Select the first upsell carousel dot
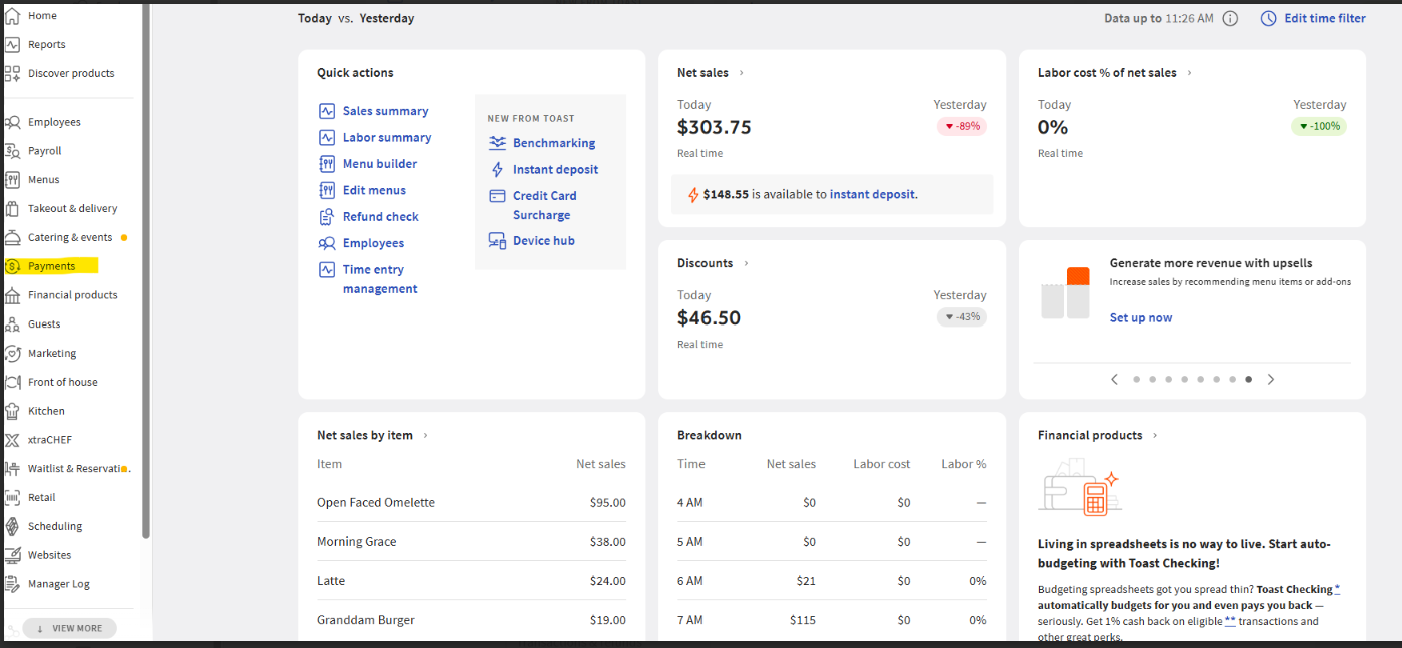 [x=1137, y=379]
